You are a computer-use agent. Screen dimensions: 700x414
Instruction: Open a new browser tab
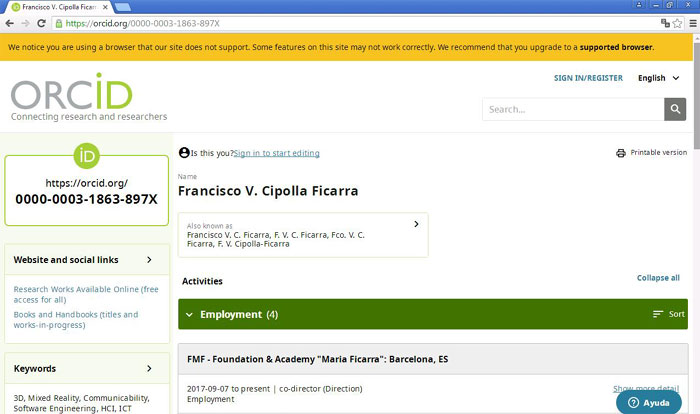click(122, 7)
